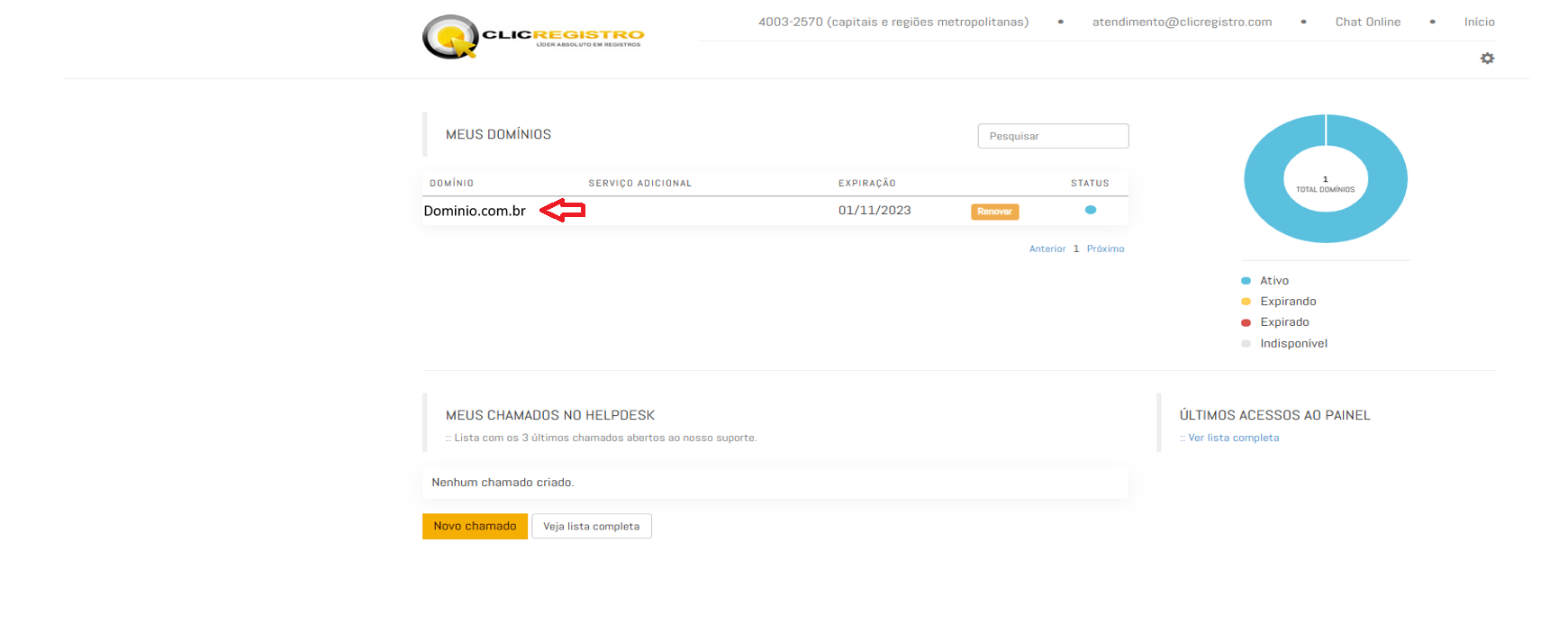
Task: Sort table by the Domínio column header
Action: coord(451,183)
